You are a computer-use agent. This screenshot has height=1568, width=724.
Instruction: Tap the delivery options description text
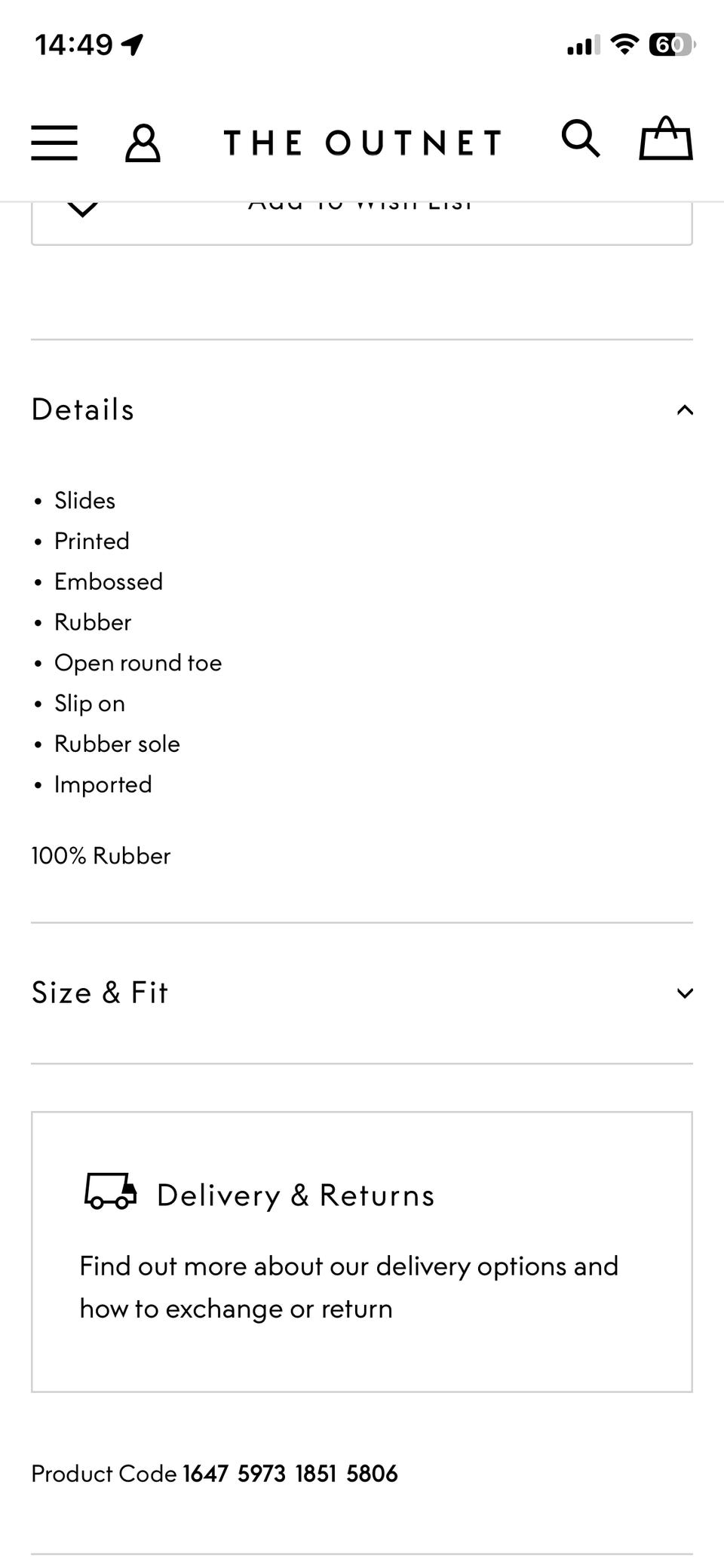click(x=348, y=1287)
